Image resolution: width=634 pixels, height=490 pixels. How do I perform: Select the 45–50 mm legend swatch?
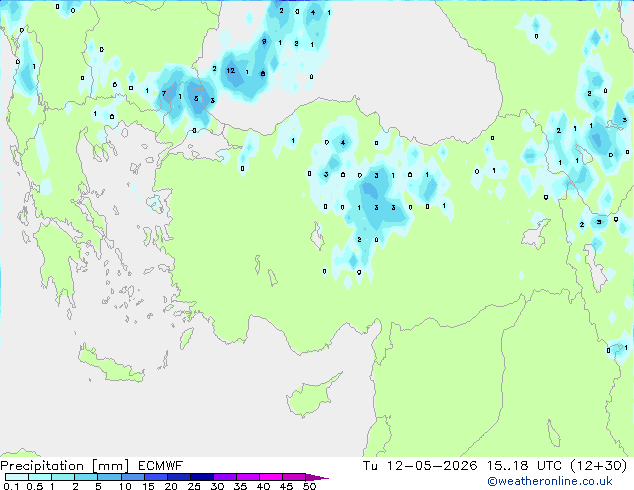(294, 477)
